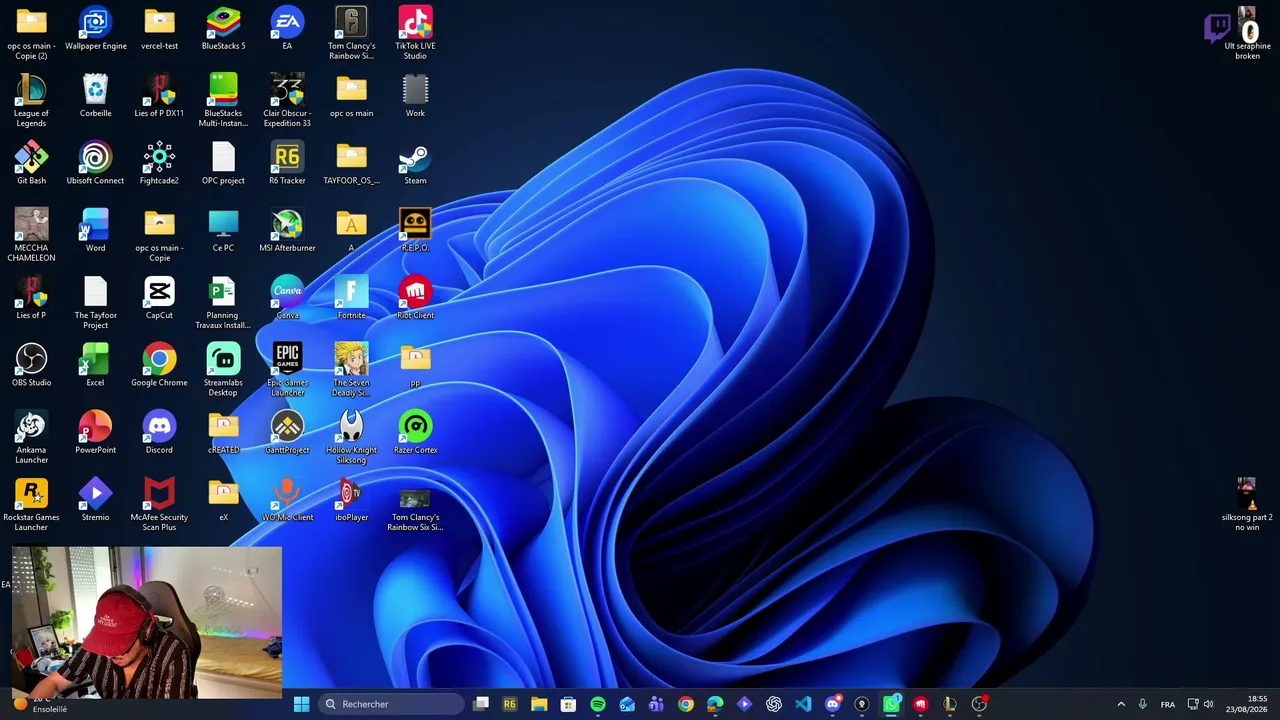Open the GanttProject desktop shortcut

287,432
